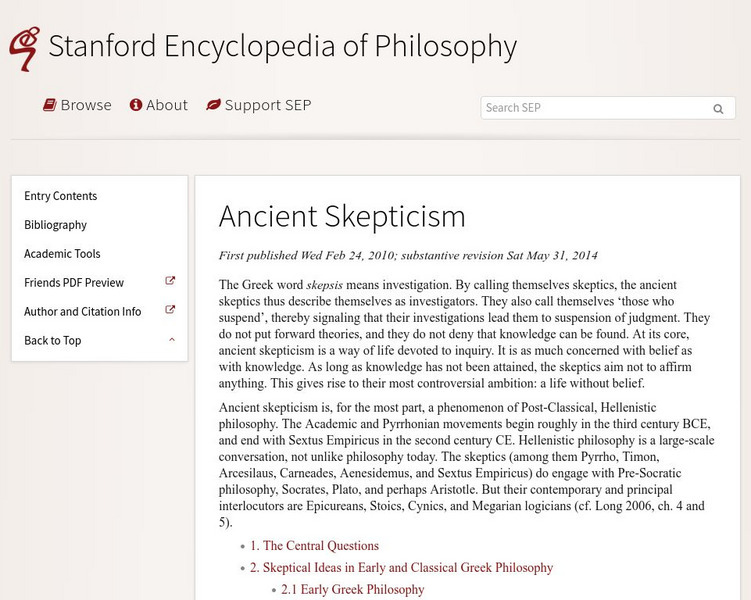Open section 2. Skeptical Ideas in Greek Philosophy
Screen dimensions: 751x600
401,567
